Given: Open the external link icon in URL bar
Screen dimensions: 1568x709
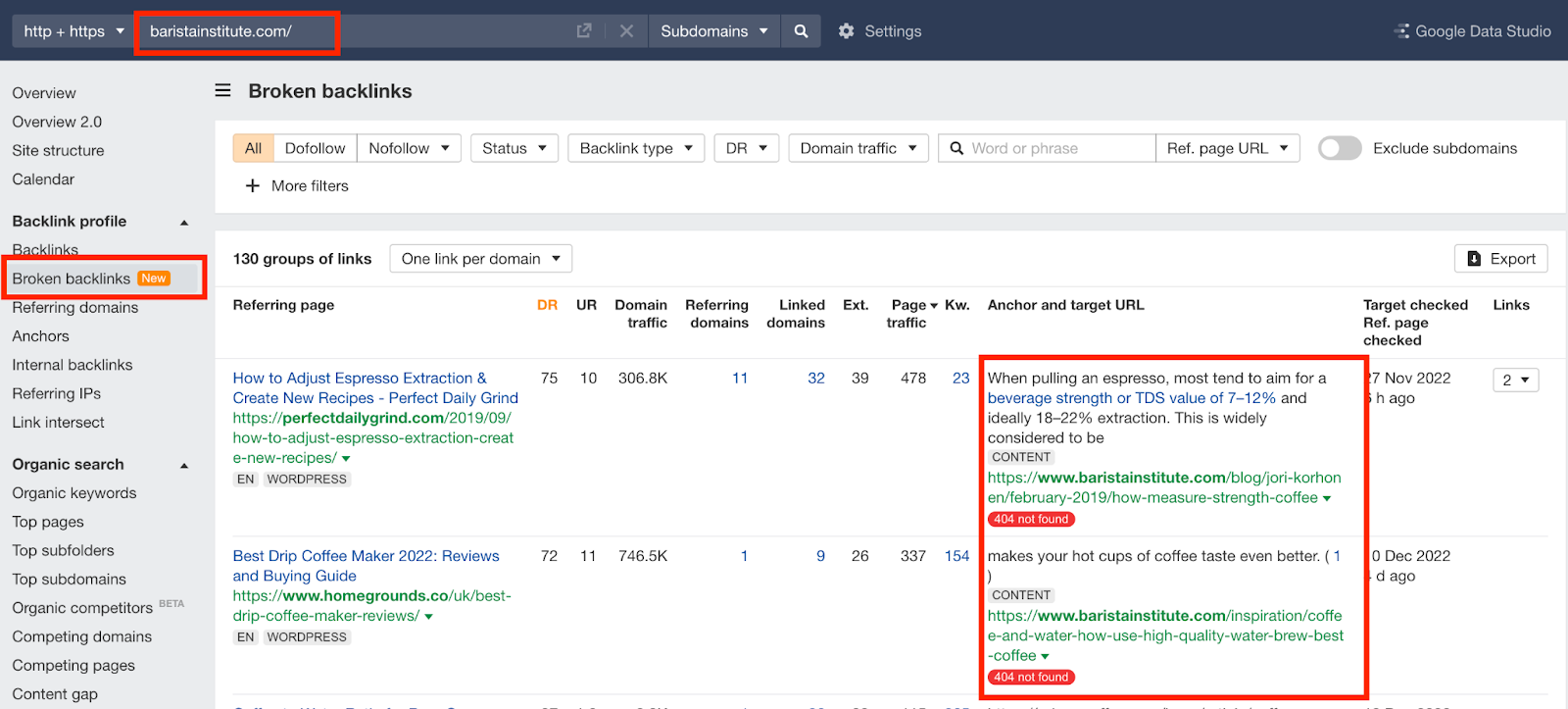Looking at the screenshot, I should (584, 31).
